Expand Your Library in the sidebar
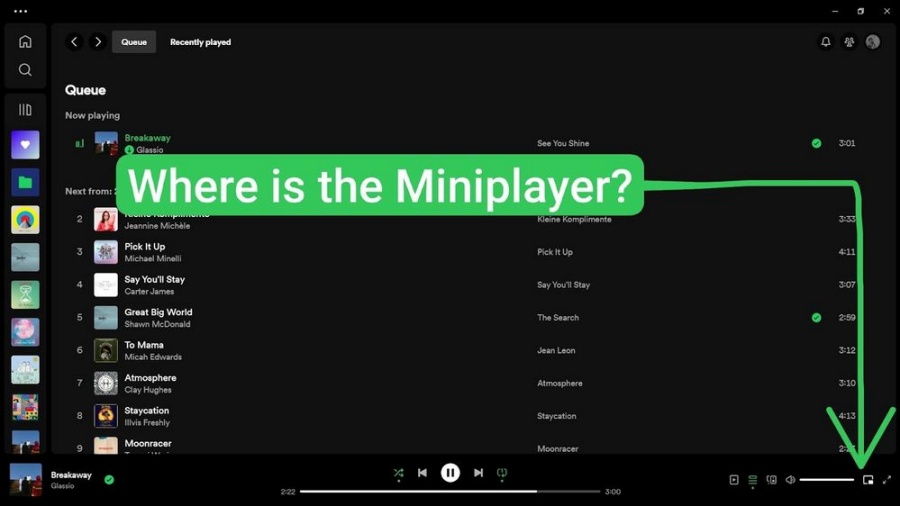Viewport: 900px width, 506px height. tap(25, 110)
